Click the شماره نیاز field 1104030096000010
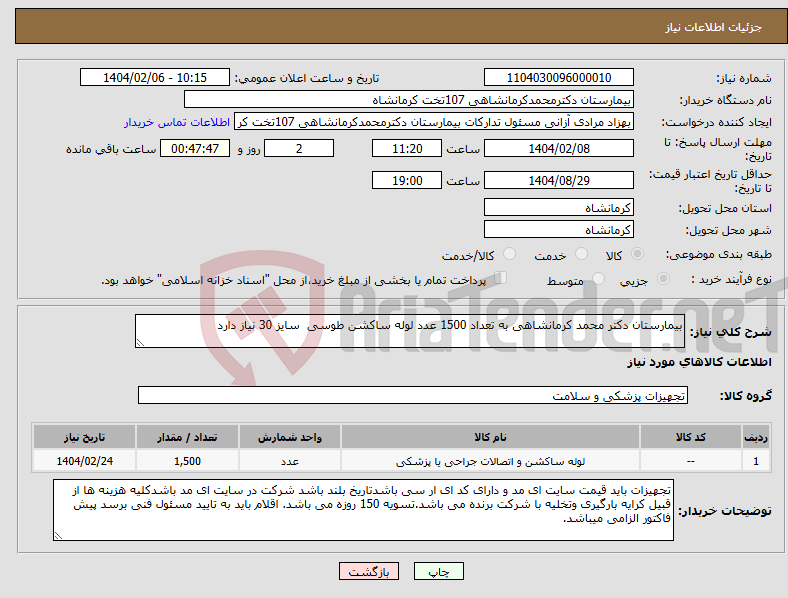788x598 pixels. (559, 78)
